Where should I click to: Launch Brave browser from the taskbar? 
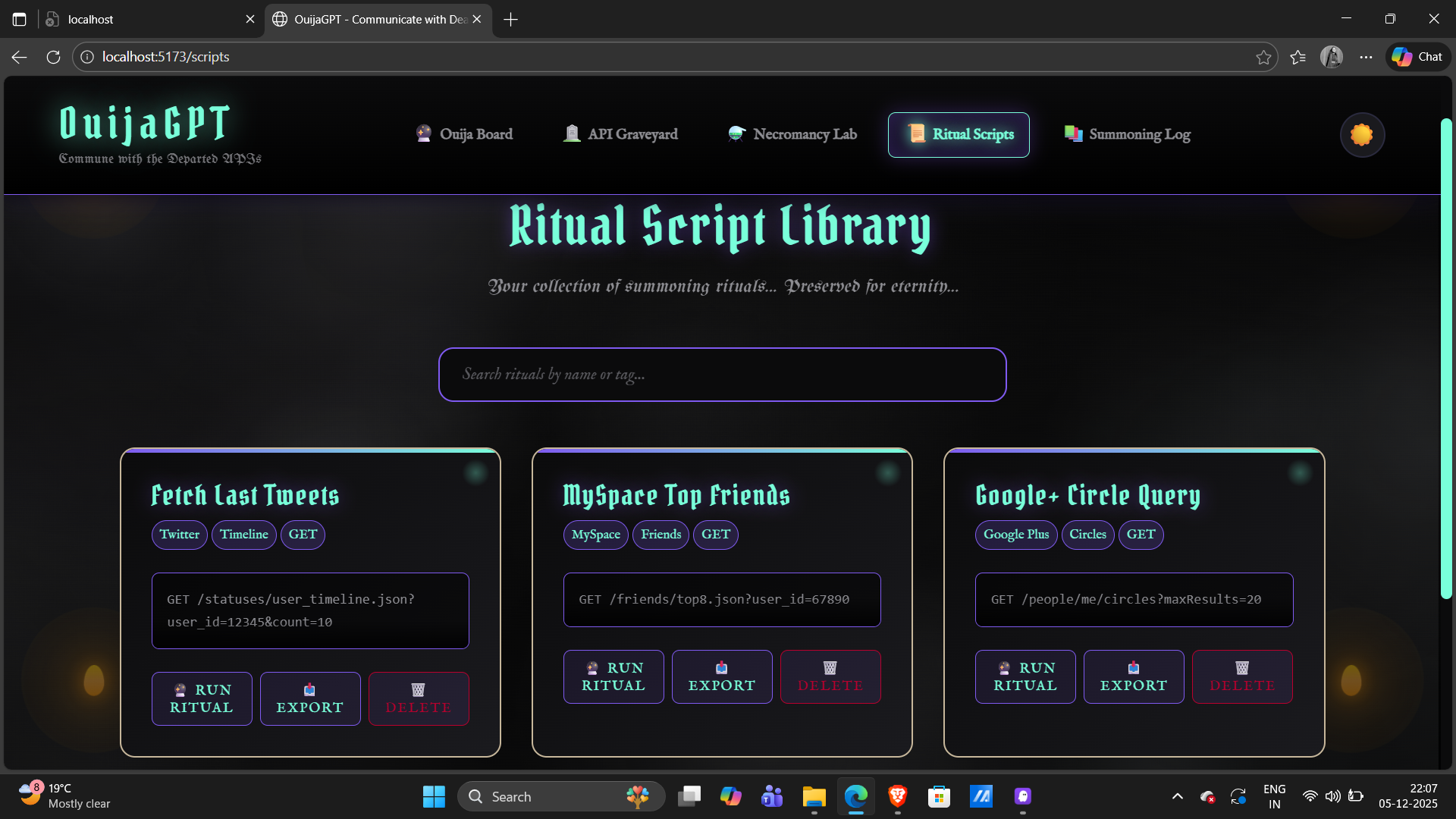(897, 796)
